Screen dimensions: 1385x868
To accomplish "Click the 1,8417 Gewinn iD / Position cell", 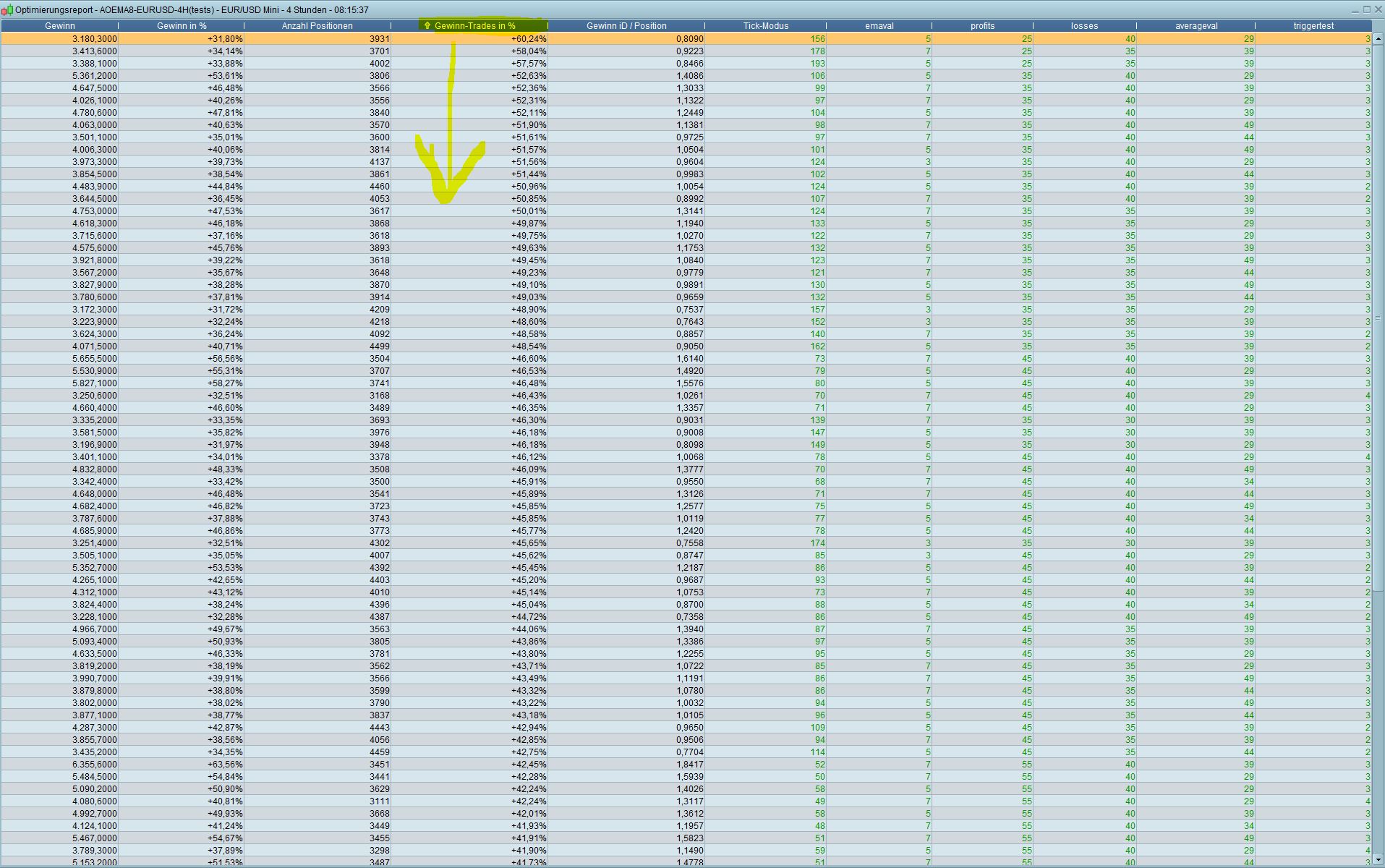I will click(x=626, y=765).
